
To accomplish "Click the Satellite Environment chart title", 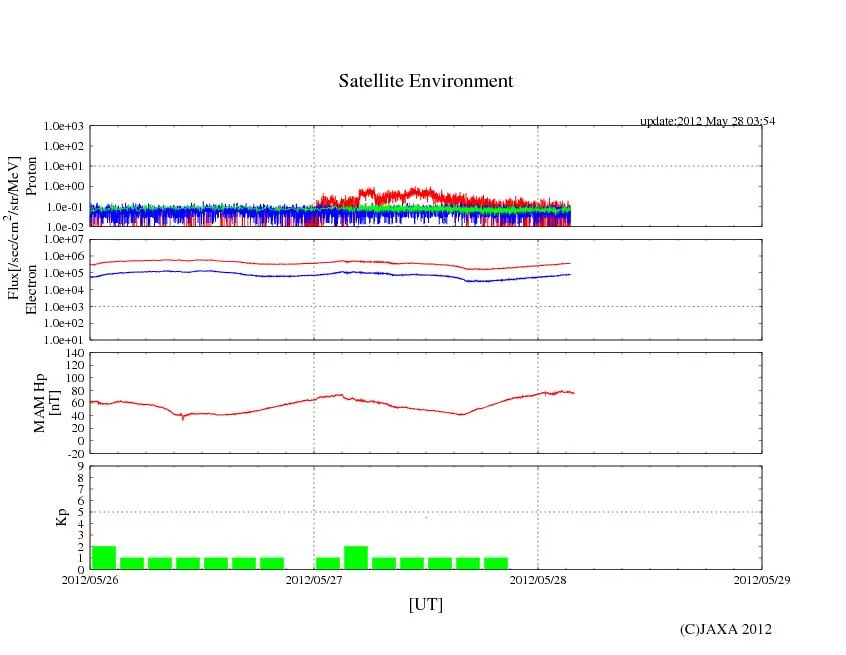I will [x=425, y=81].
